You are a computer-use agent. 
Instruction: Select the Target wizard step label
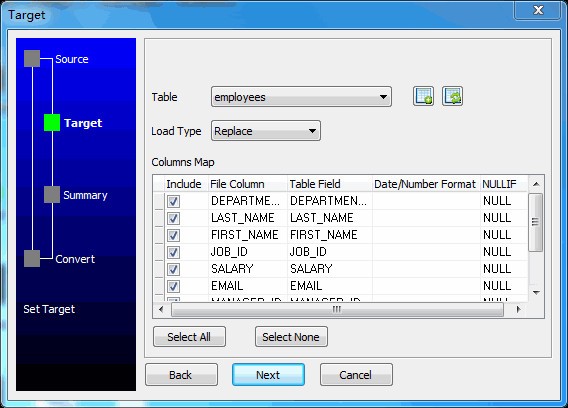pyautogui.click(x=83, y=123)
